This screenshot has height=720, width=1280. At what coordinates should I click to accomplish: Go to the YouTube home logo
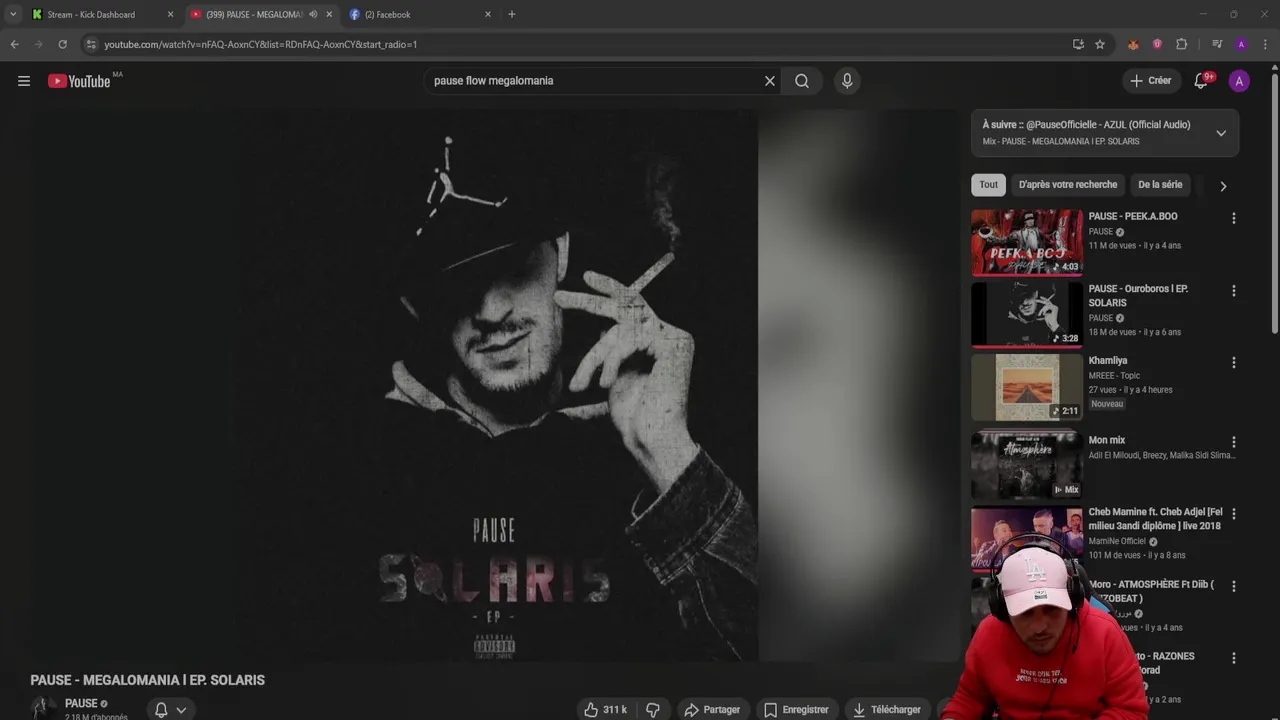[x=79, y=81]
